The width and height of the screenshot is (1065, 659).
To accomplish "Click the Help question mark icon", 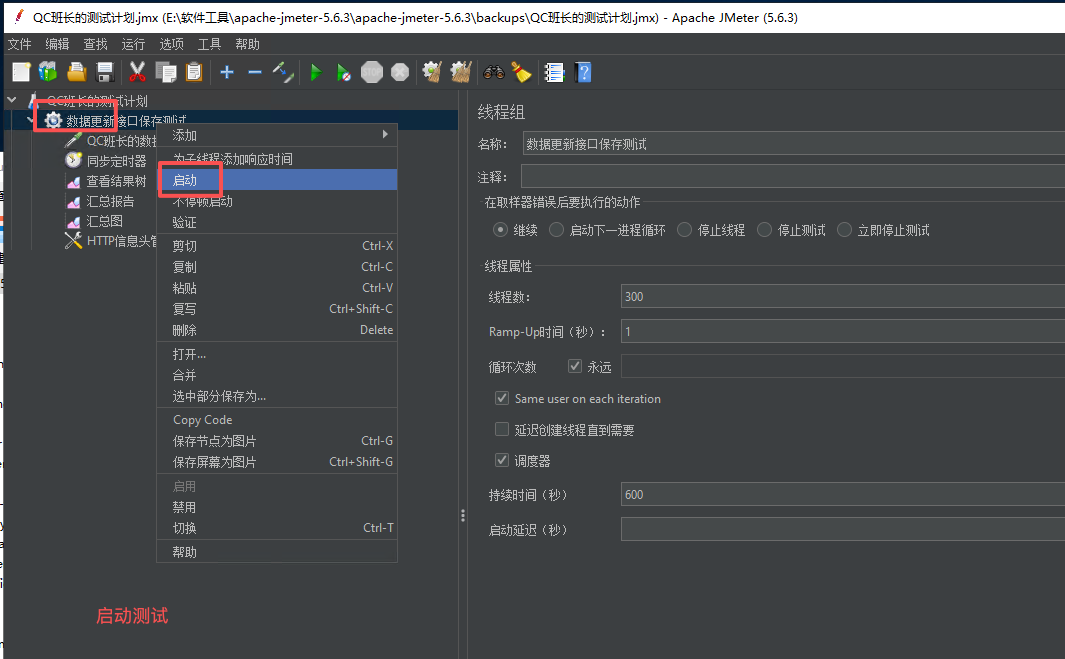I will (x=583, y=72).
